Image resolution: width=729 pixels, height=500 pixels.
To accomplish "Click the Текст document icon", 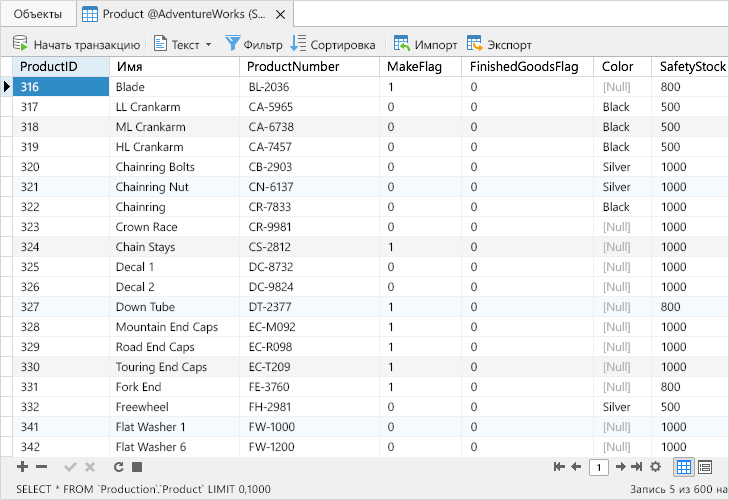I will [160, 43].
